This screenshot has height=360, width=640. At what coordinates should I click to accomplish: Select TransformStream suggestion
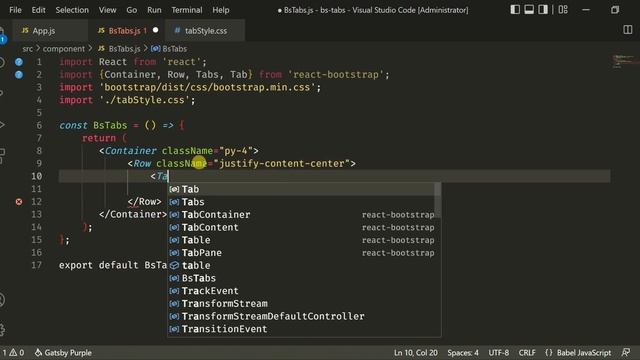301,303
